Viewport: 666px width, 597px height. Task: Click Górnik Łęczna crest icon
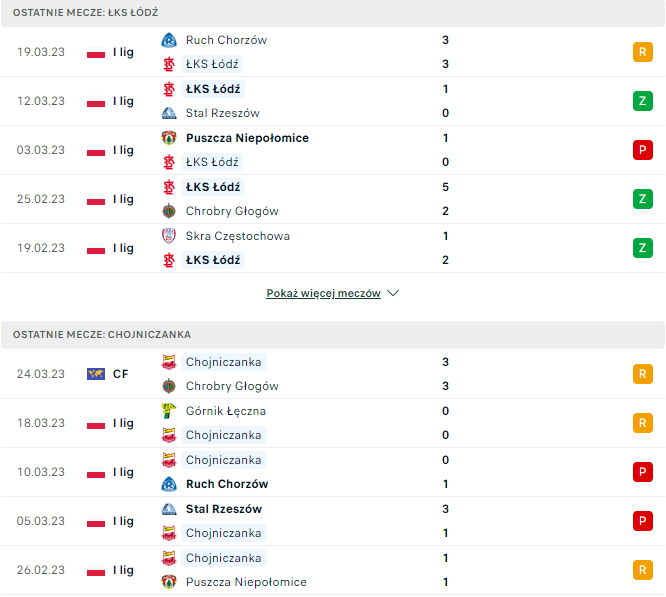[x=168, y=411]
